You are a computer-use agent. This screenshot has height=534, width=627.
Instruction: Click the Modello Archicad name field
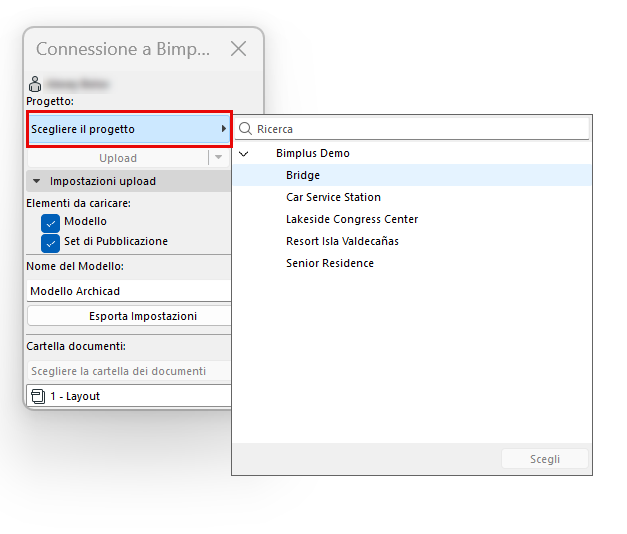coord(129,291)
